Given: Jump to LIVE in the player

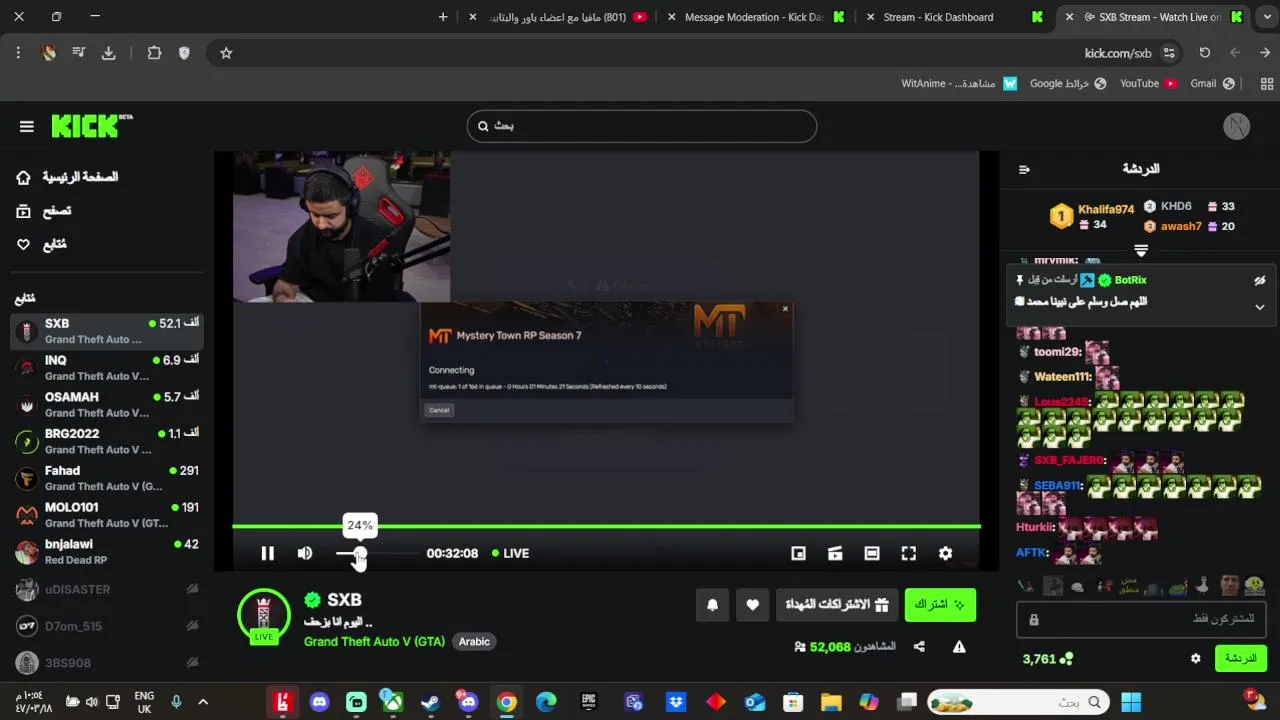Looking at the screenshot, I should tap(510, 553).
